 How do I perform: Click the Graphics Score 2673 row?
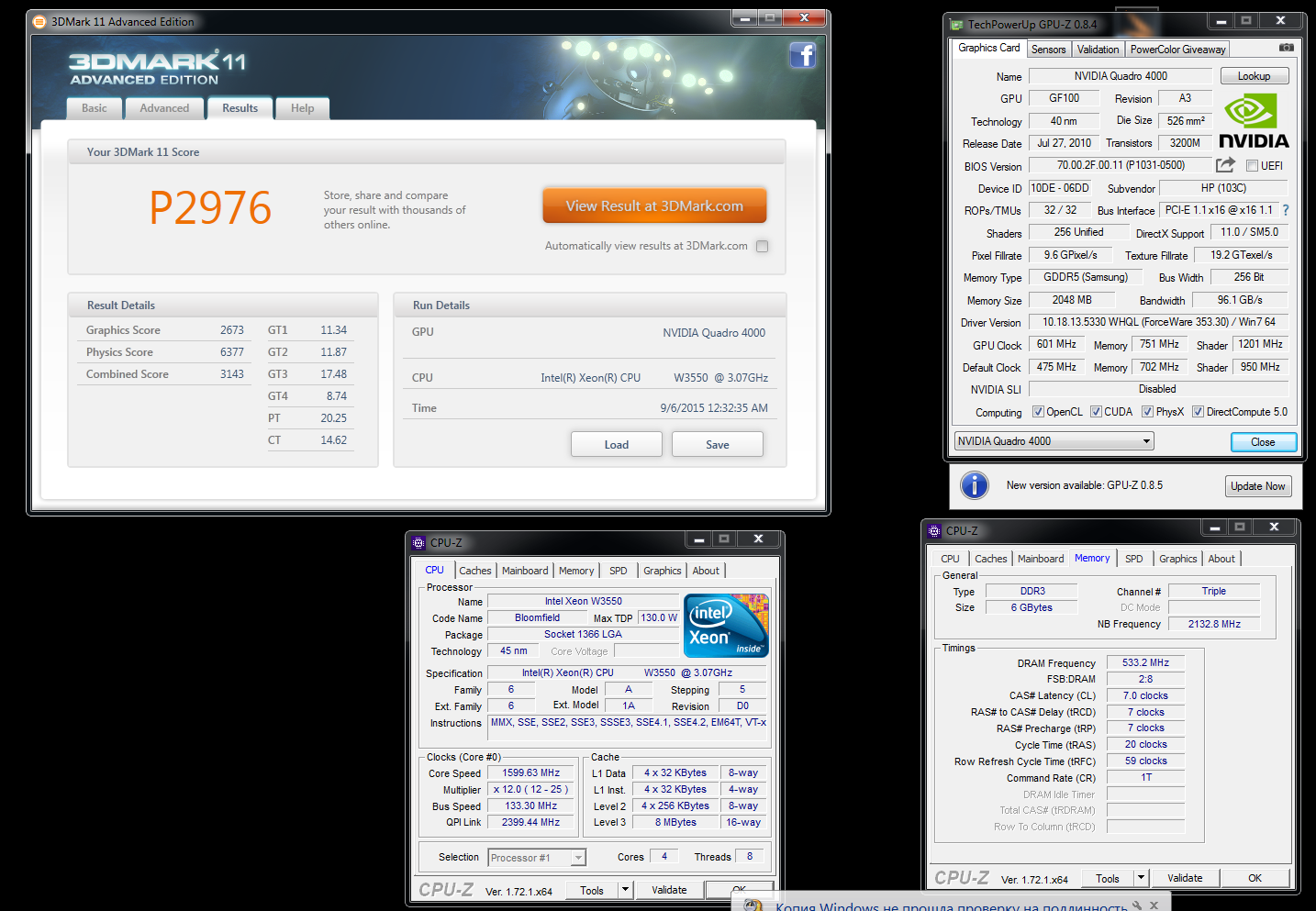click(x=165, y=330)
